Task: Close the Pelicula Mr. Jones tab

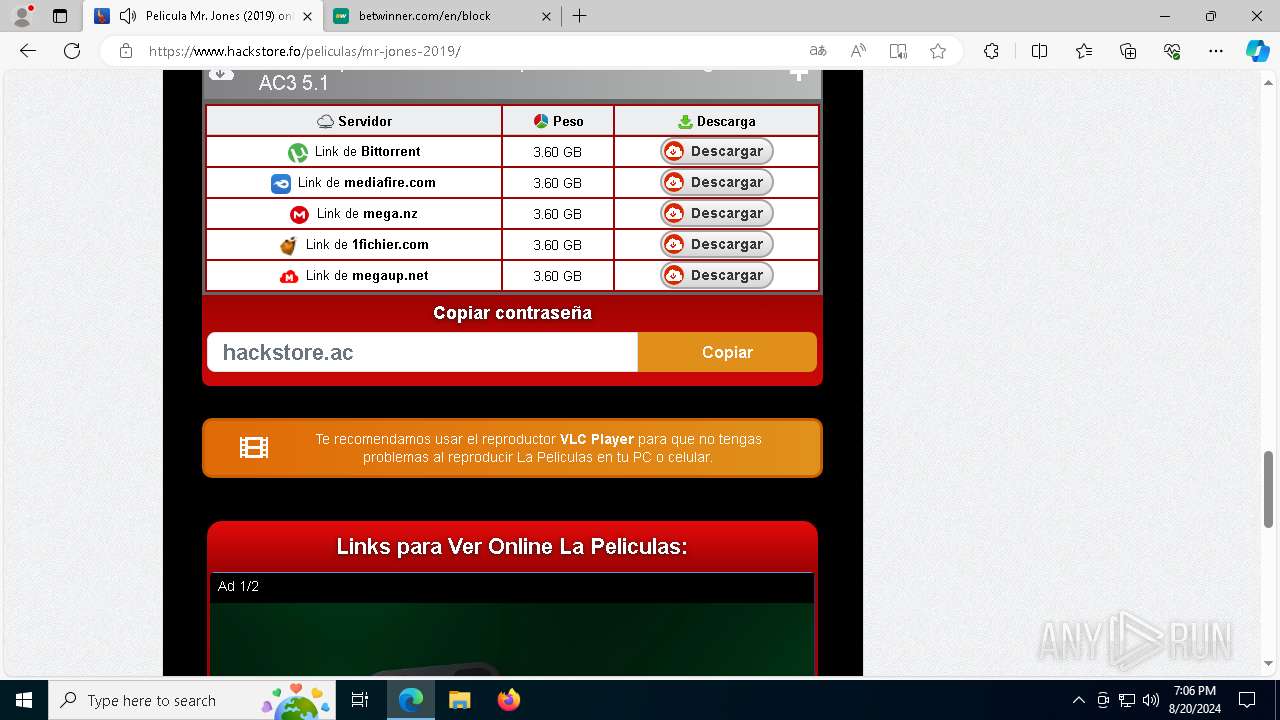Action: click(307, 16)
